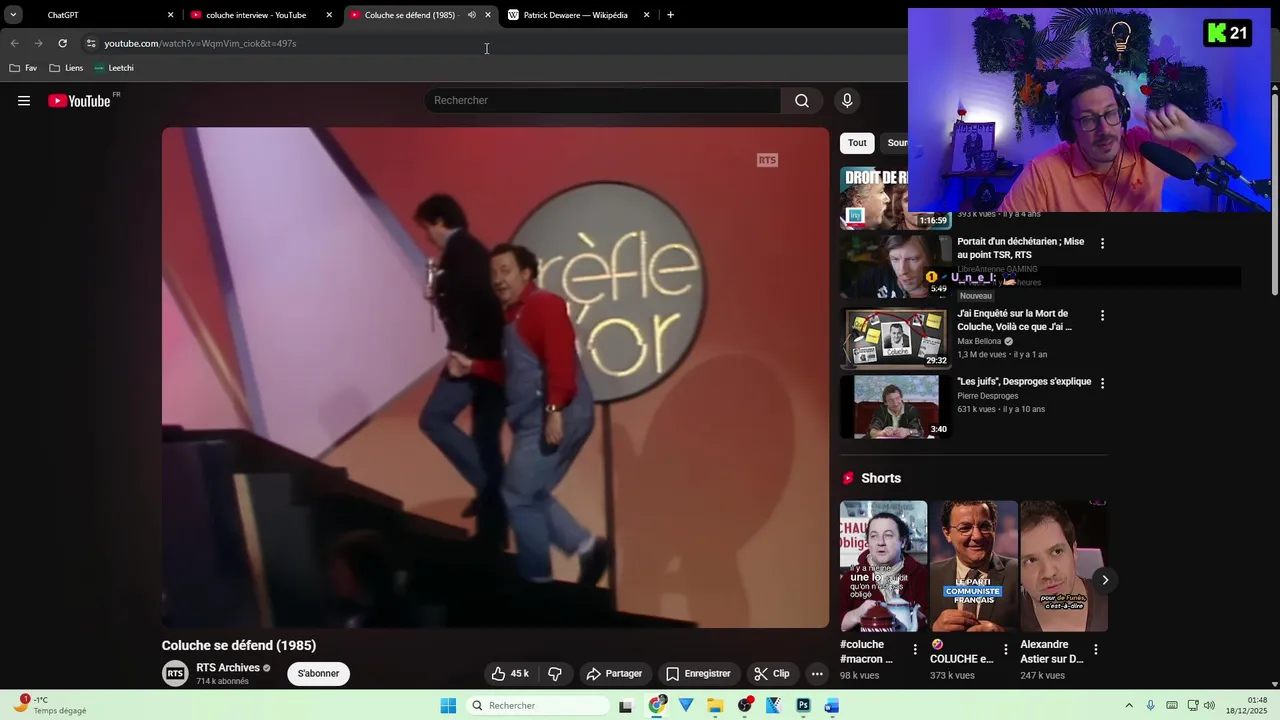Open options menu for COLUCHE short
Screen dimensions: 1280x720
1005,649
